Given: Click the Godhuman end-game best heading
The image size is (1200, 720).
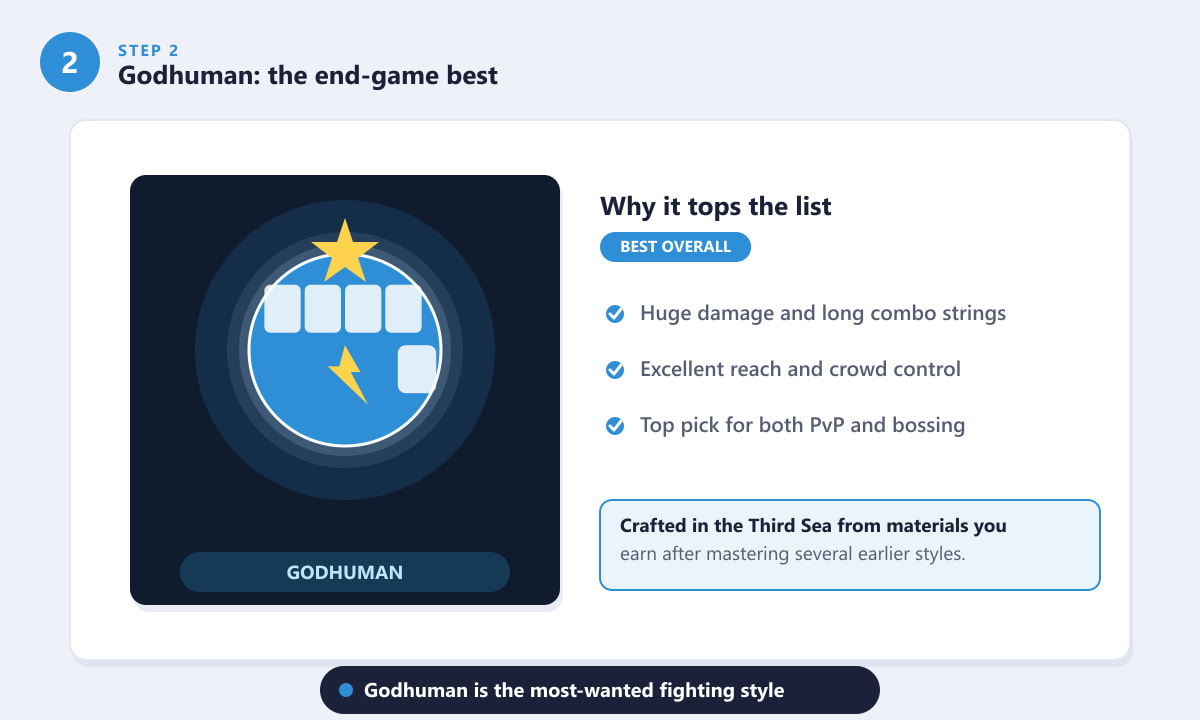Looking at the screenshot, I should [x=308, y=75].
